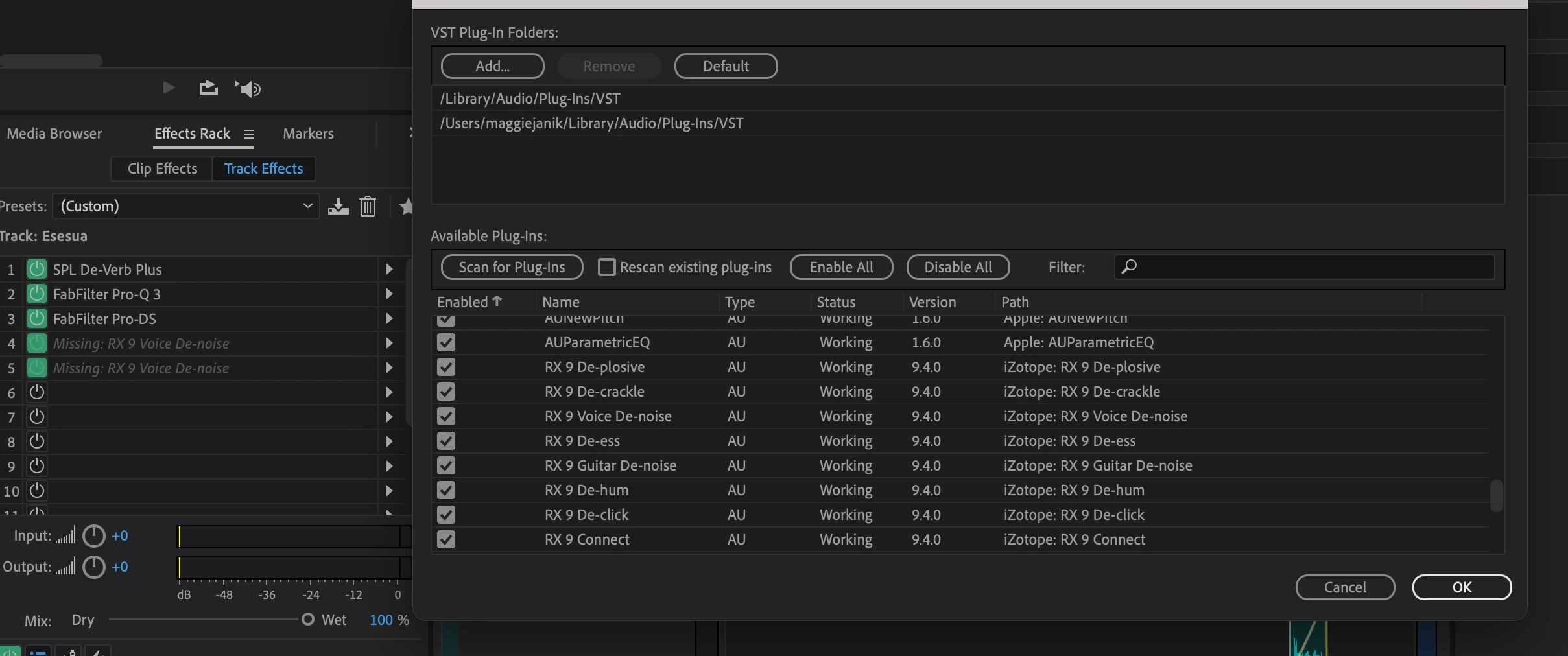Sort by the Name column header
The image size is (1568, 656).
tap(561, 302)
